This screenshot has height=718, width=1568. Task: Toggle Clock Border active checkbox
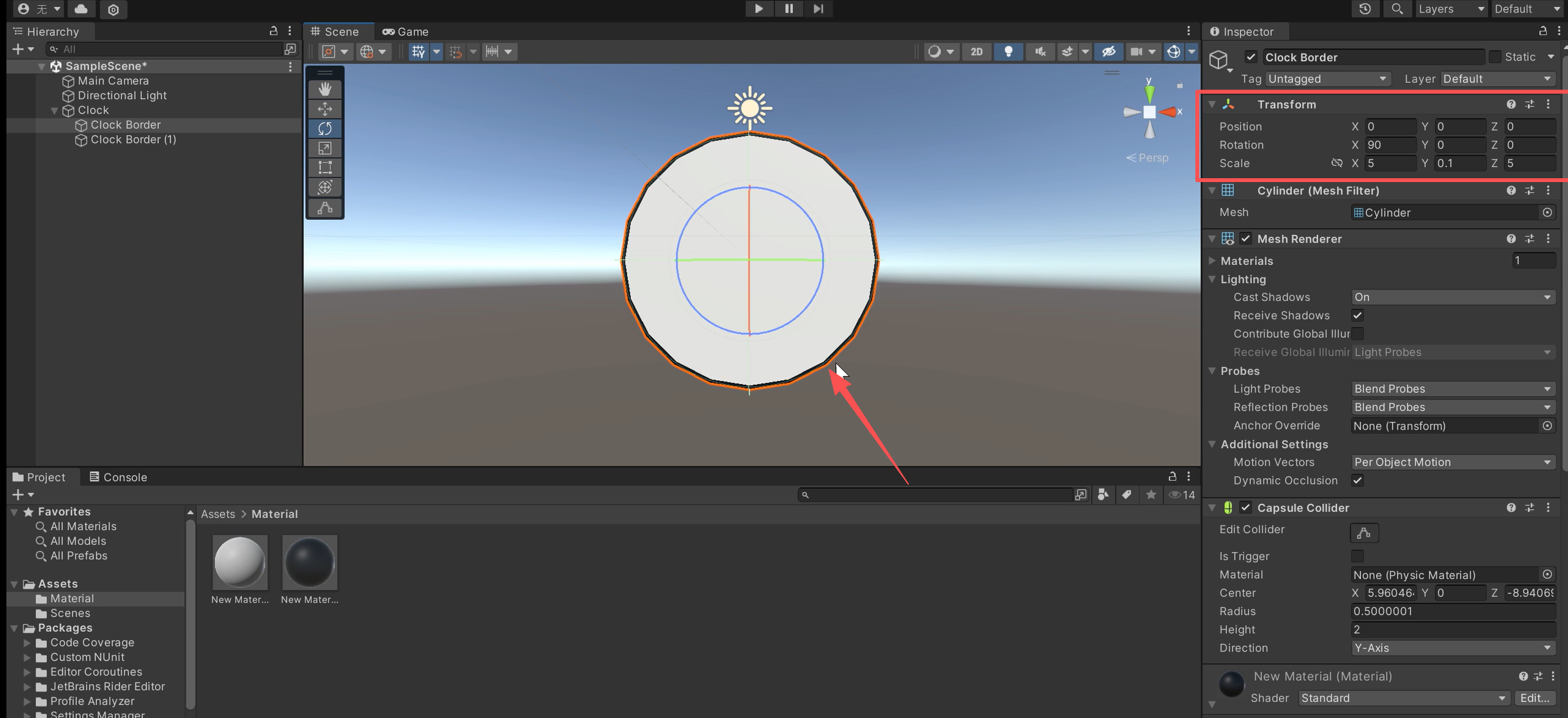1251,57
